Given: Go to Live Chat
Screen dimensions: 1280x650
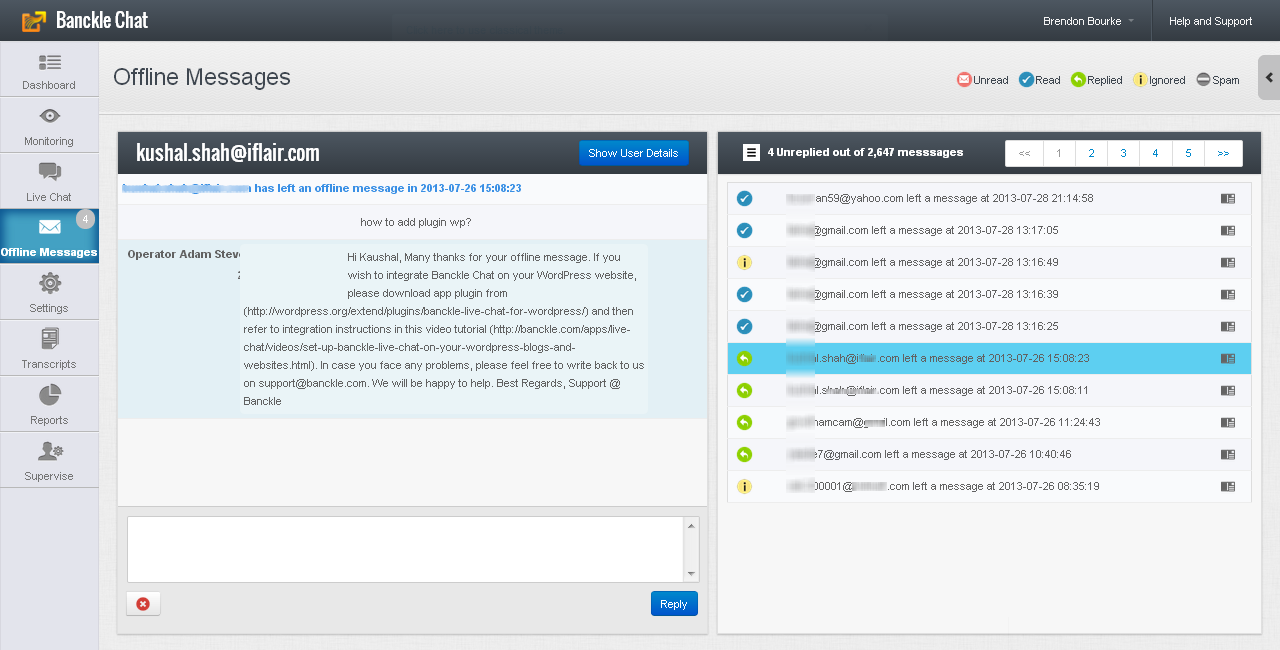Looking at the screenshot, I should [49, 181].
